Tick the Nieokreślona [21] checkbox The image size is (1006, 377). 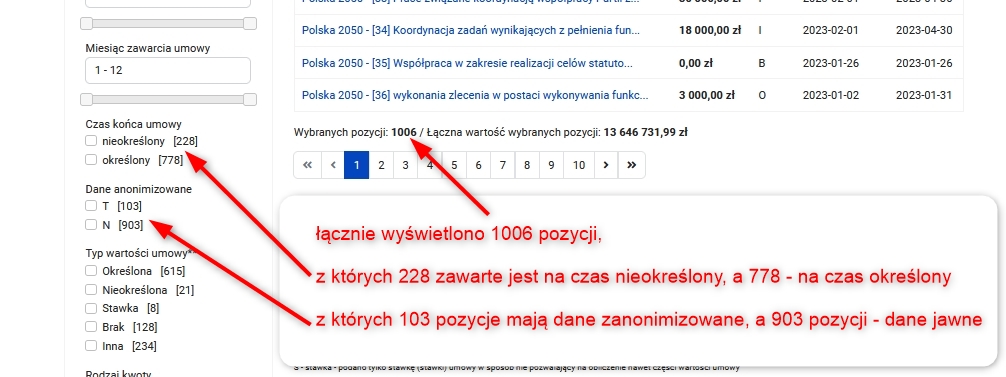[x=91, y=290]
